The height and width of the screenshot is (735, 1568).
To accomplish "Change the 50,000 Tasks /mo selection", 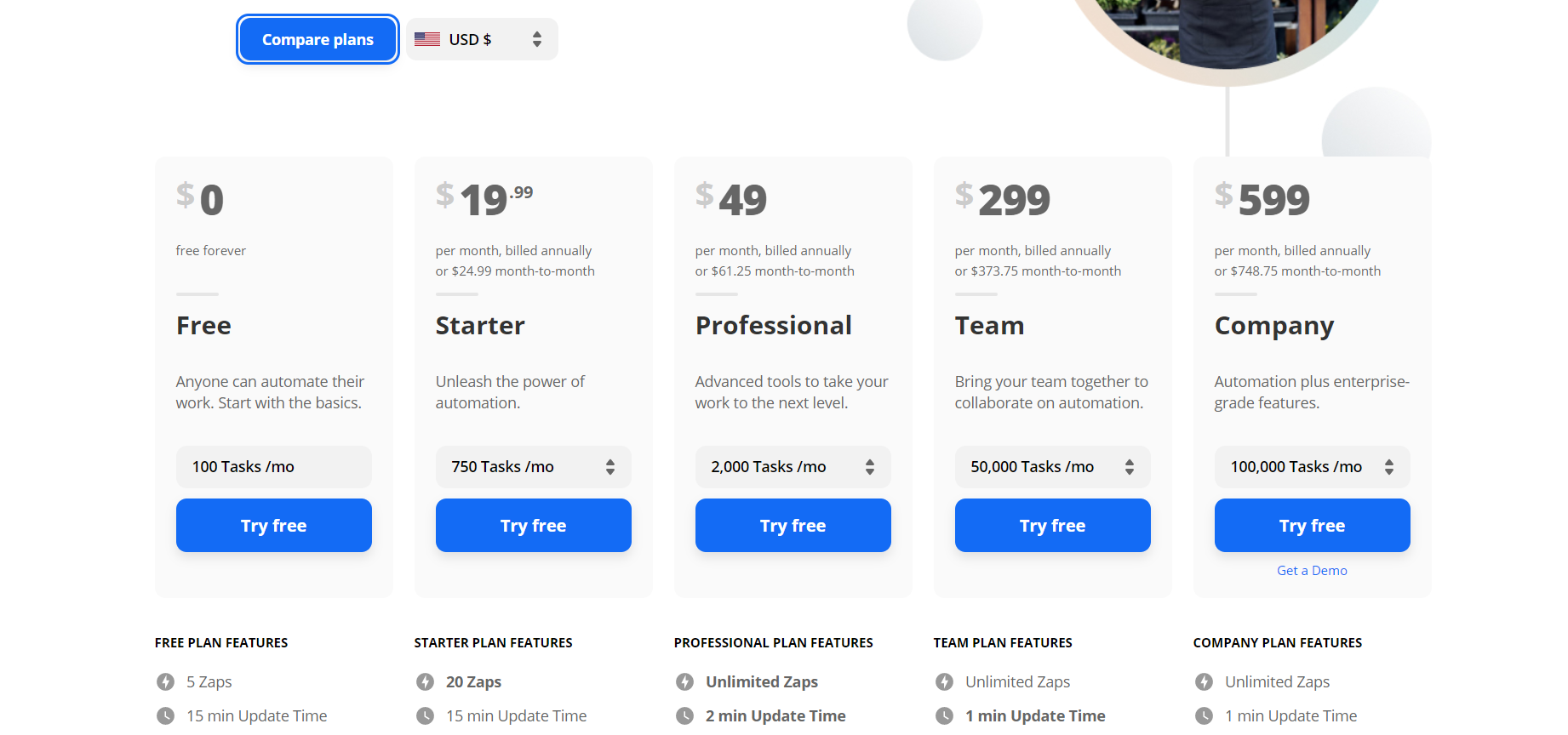I will pos(1053,467).
